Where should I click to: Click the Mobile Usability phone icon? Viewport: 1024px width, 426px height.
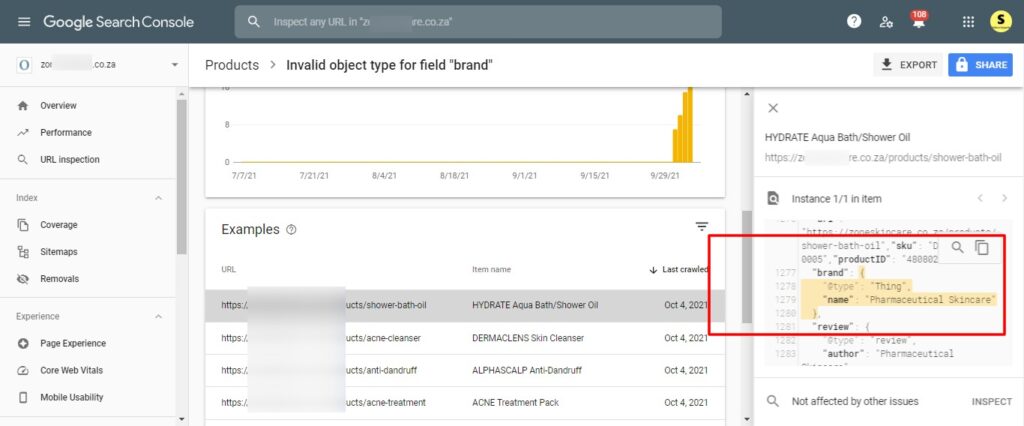coord(23,397)
